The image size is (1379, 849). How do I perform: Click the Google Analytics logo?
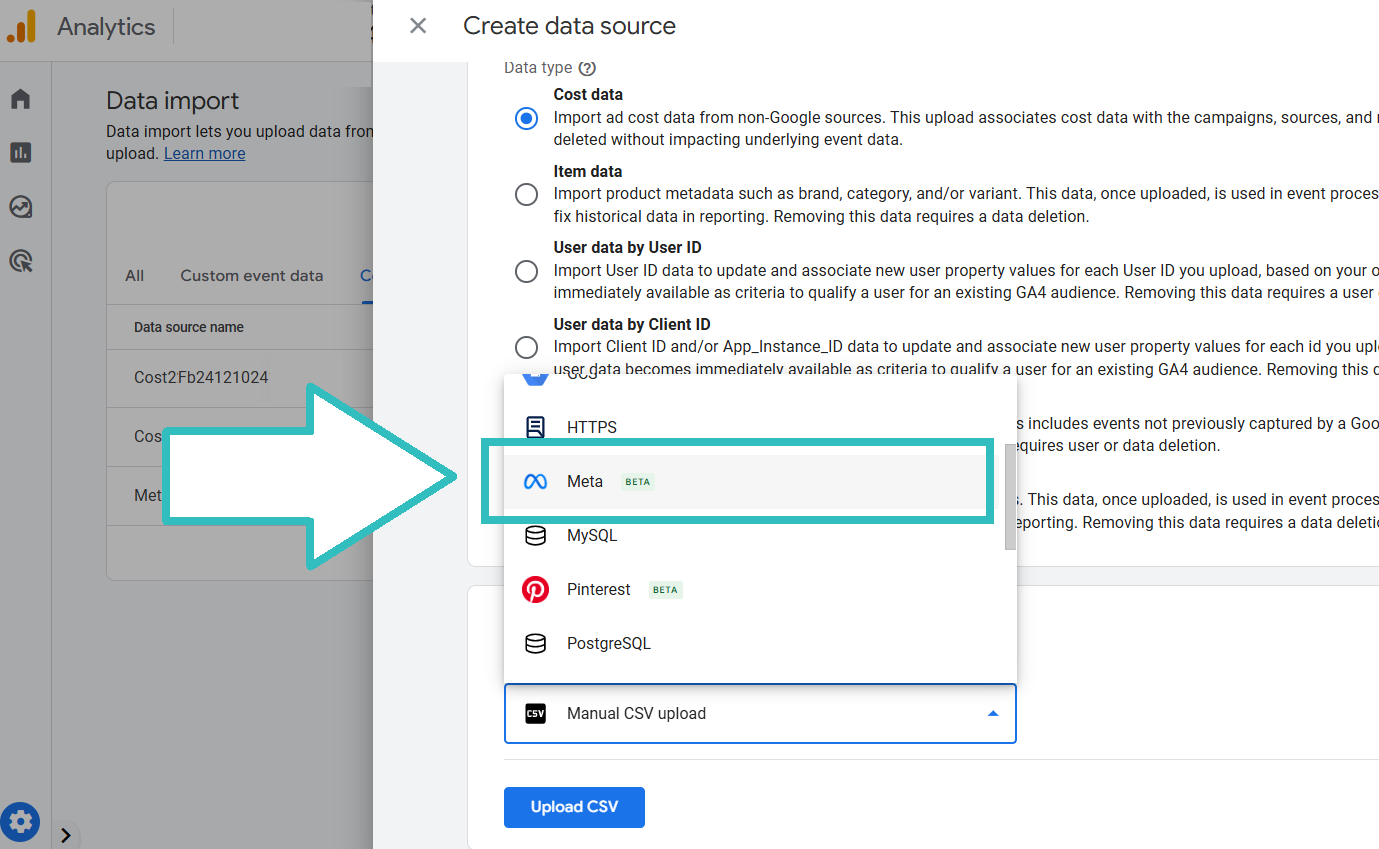pyautogui.click(x=22, y=26)
